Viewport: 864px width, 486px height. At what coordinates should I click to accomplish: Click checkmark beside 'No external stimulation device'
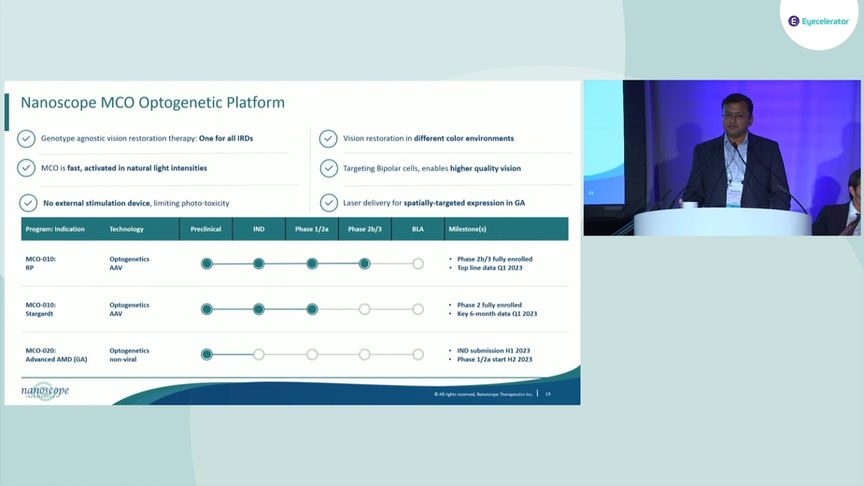[x=28, y=203]
